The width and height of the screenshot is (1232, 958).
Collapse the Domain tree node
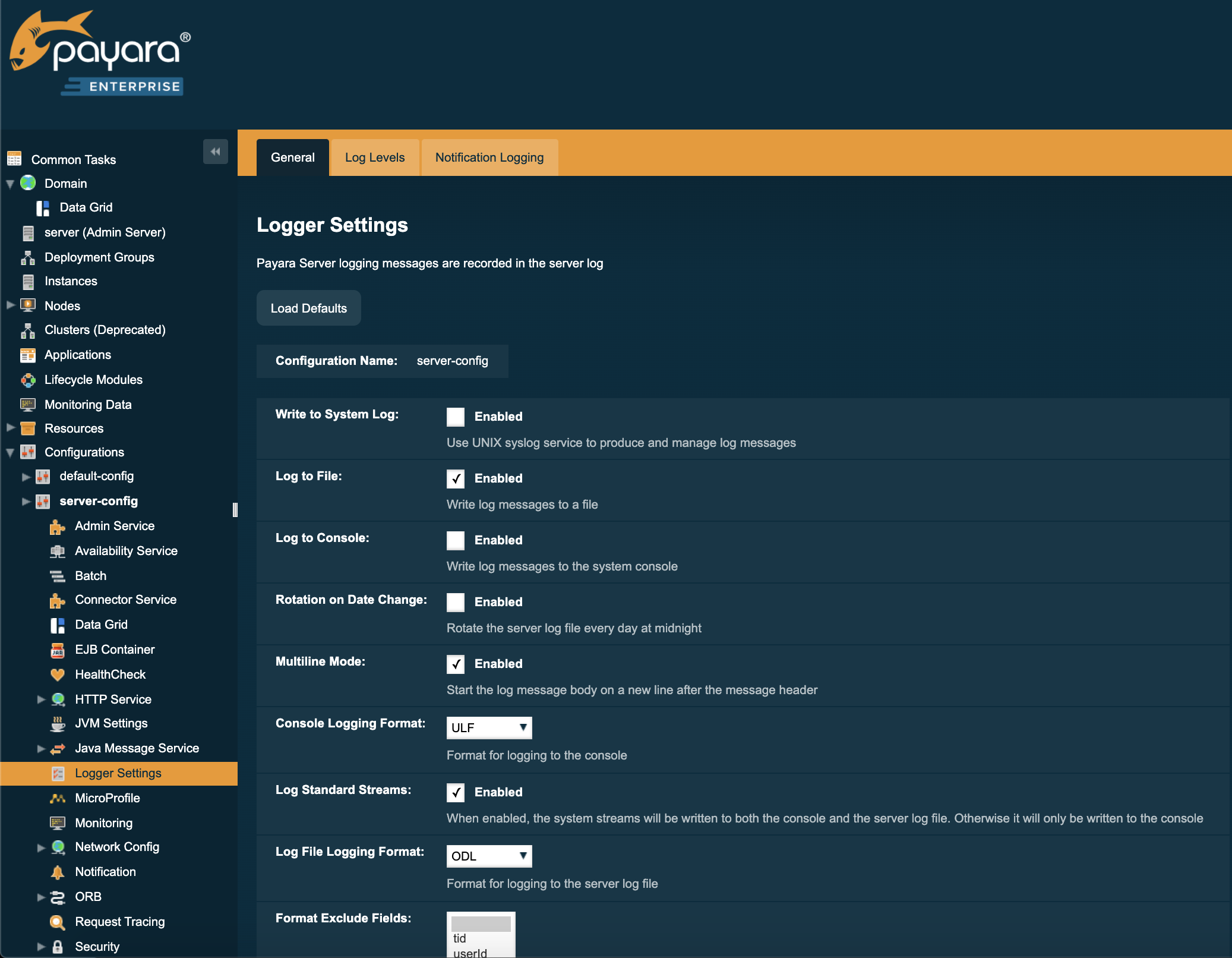(x=10, y=184)
